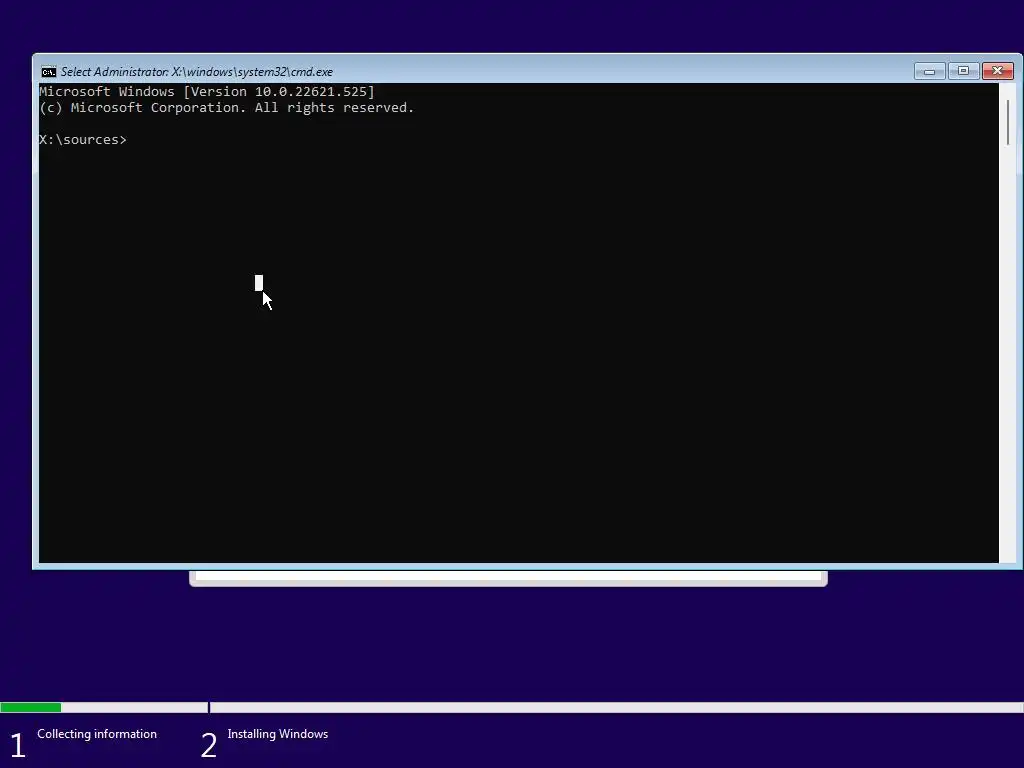Click the Installing Windows step label
This screenshot has width=1024, height=768.
(x=278, y=734)
